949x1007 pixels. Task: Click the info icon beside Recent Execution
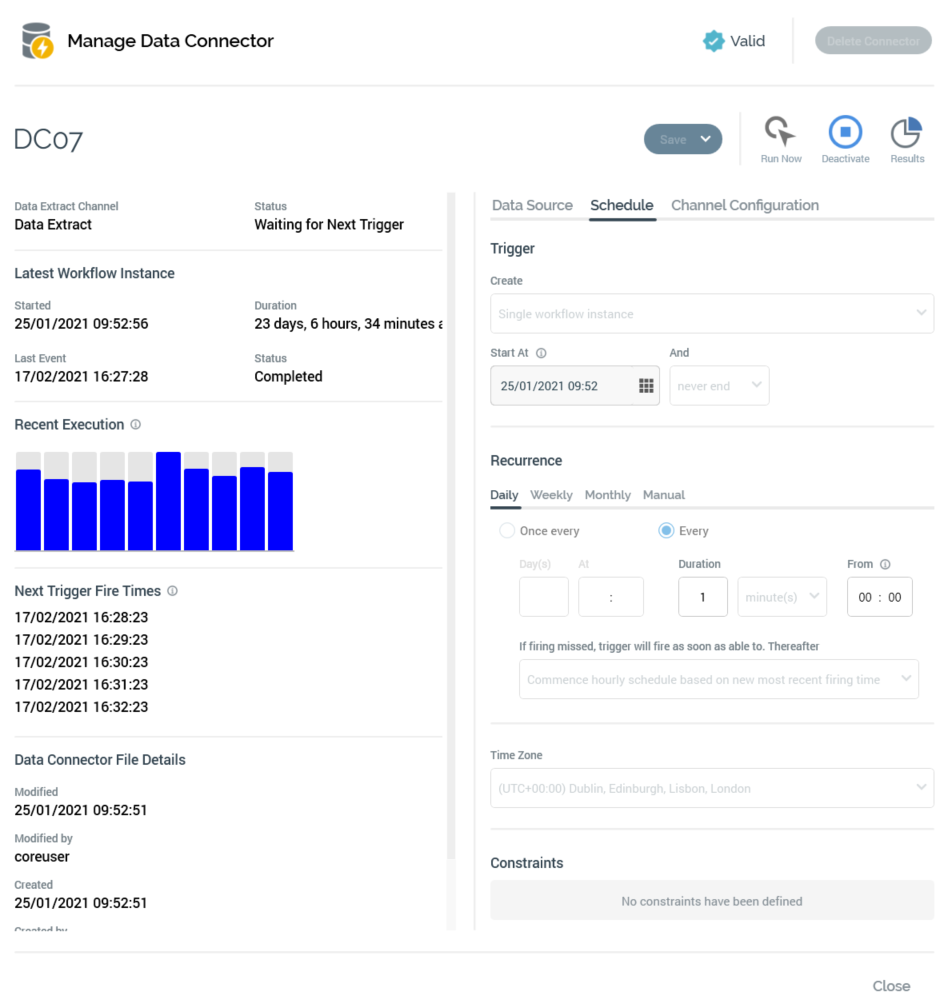point(136,425)
